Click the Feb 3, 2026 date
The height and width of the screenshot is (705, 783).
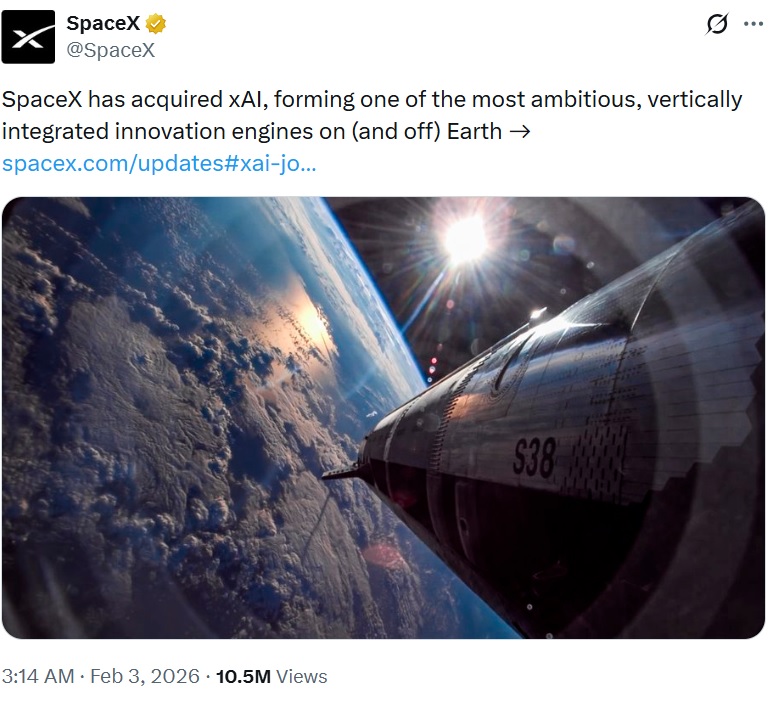point(143,676)
